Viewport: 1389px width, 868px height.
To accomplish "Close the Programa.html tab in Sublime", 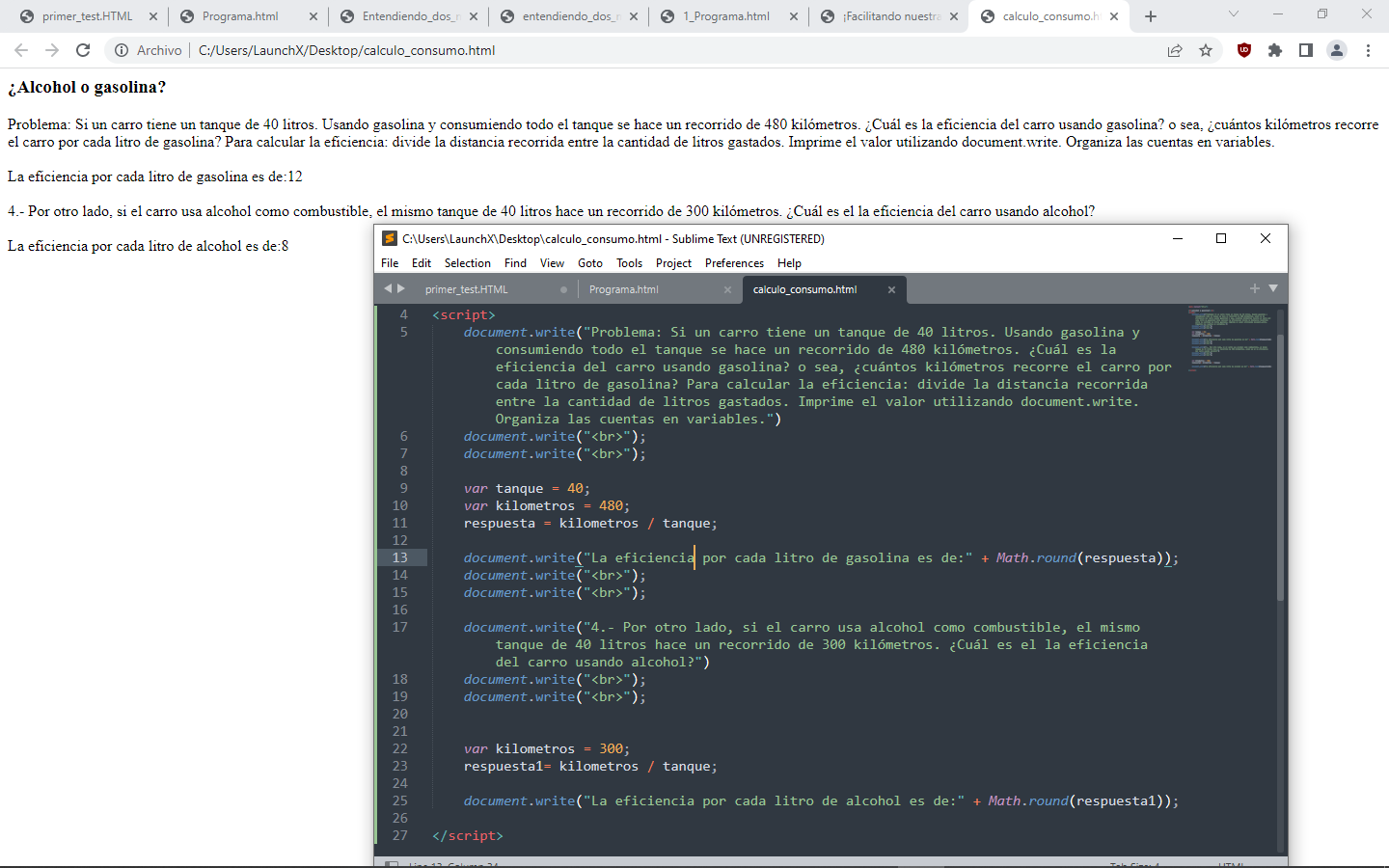I will (x=728, y=289).
